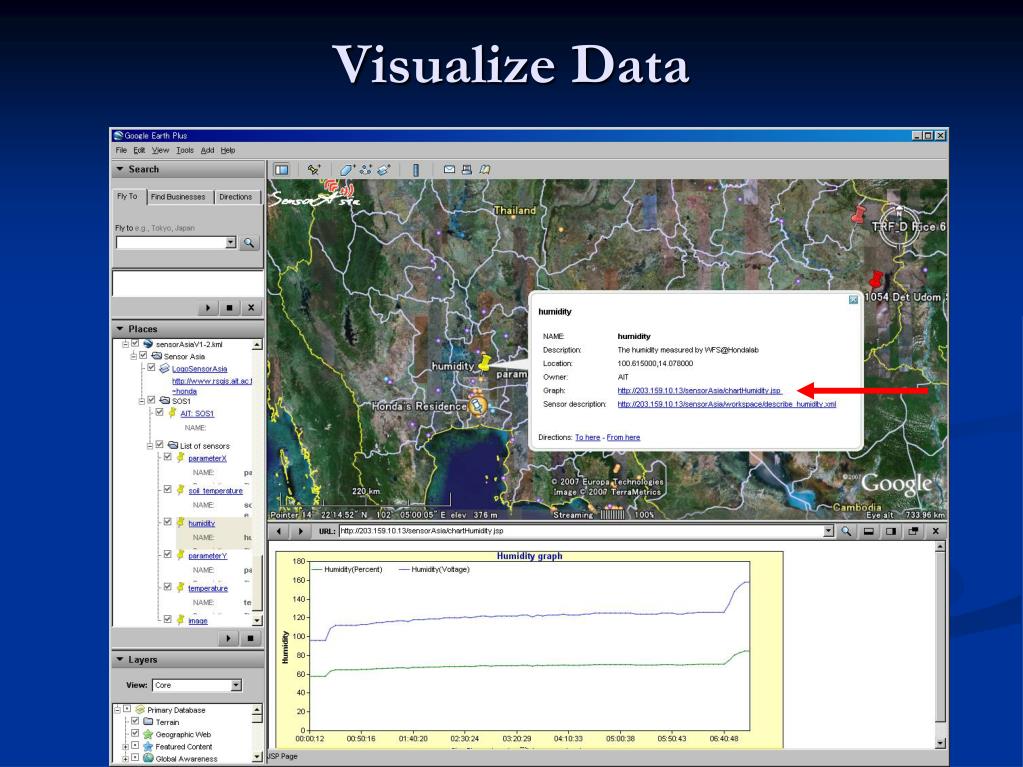Toggle the soil_temperature checkbox
The height and width of the screenshot is (767, 1023).
point(168,489)
